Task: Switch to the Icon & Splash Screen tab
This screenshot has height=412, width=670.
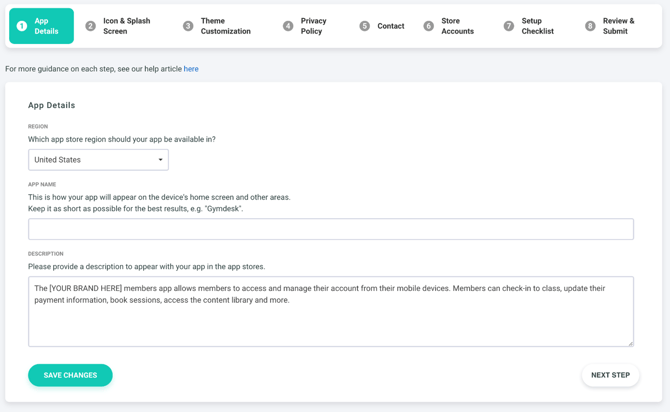Action: [126, 26]
